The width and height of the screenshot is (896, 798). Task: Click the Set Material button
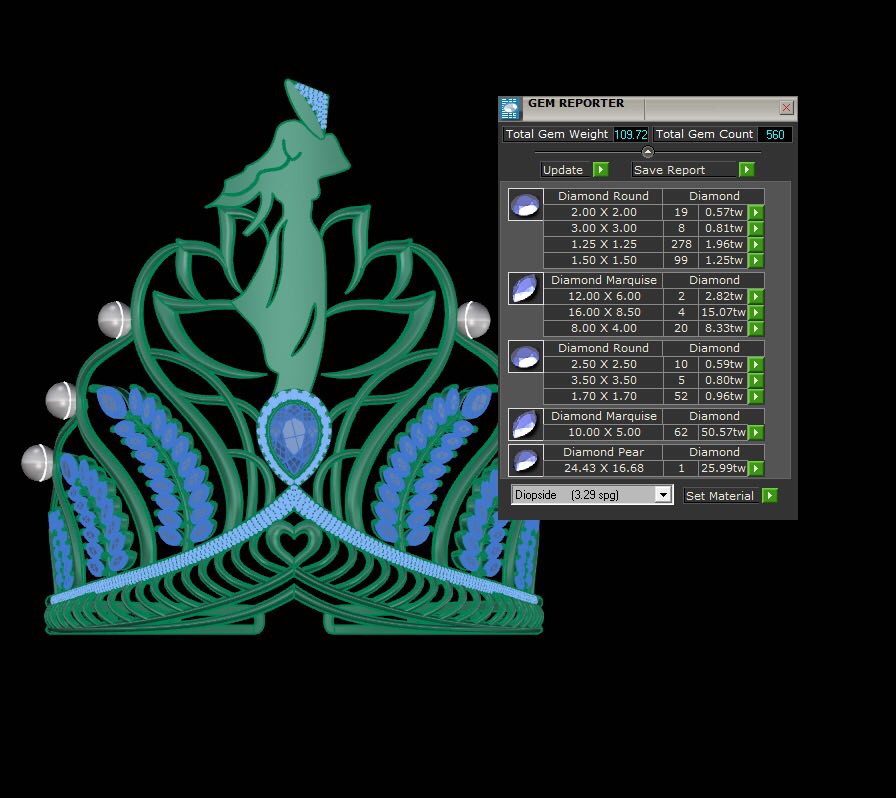[720, 496]
